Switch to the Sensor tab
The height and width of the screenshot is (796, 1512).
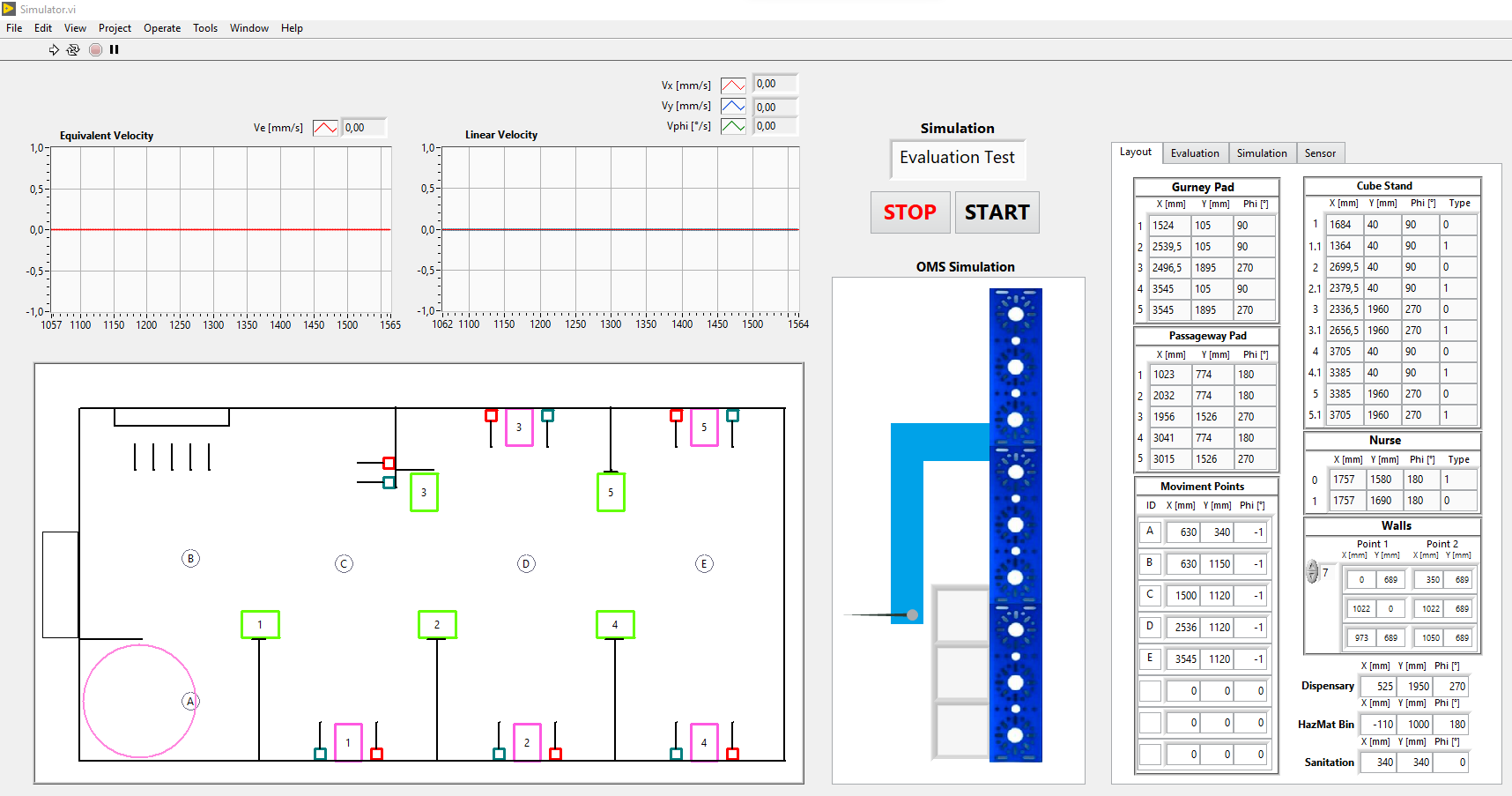1321,153
